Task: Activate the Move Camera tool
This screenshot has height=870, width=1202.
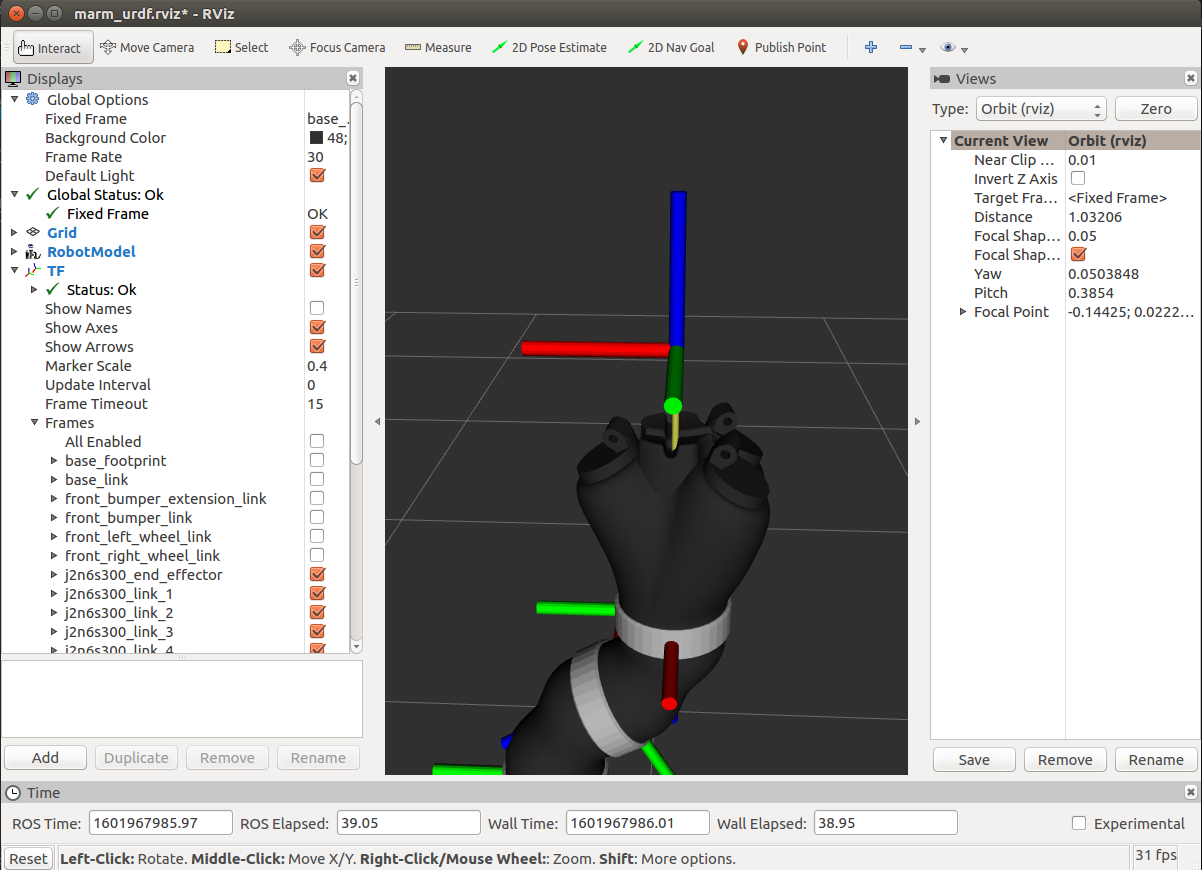Action: [x=147, y=47]
